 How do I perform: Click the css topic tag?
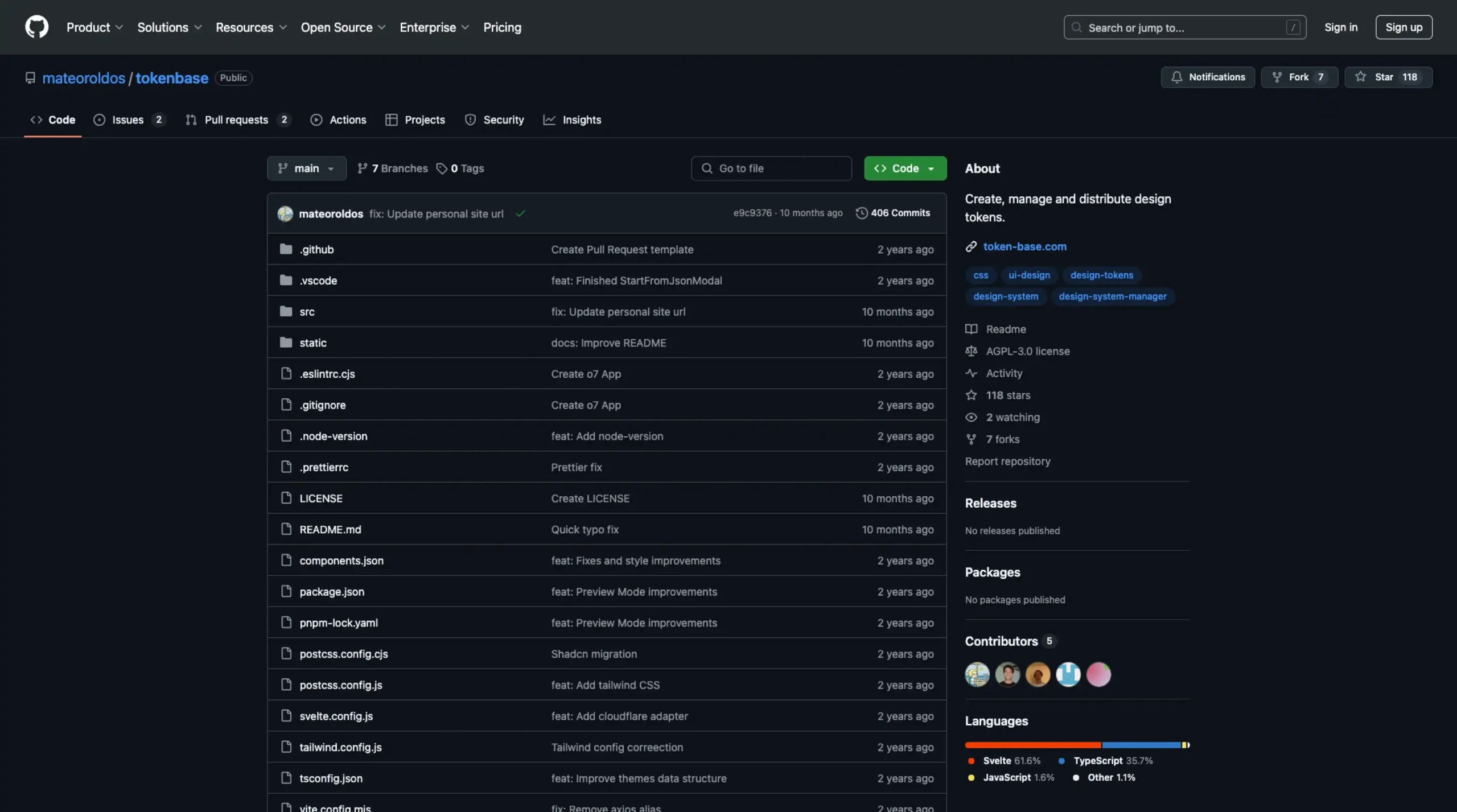[981, 275]
